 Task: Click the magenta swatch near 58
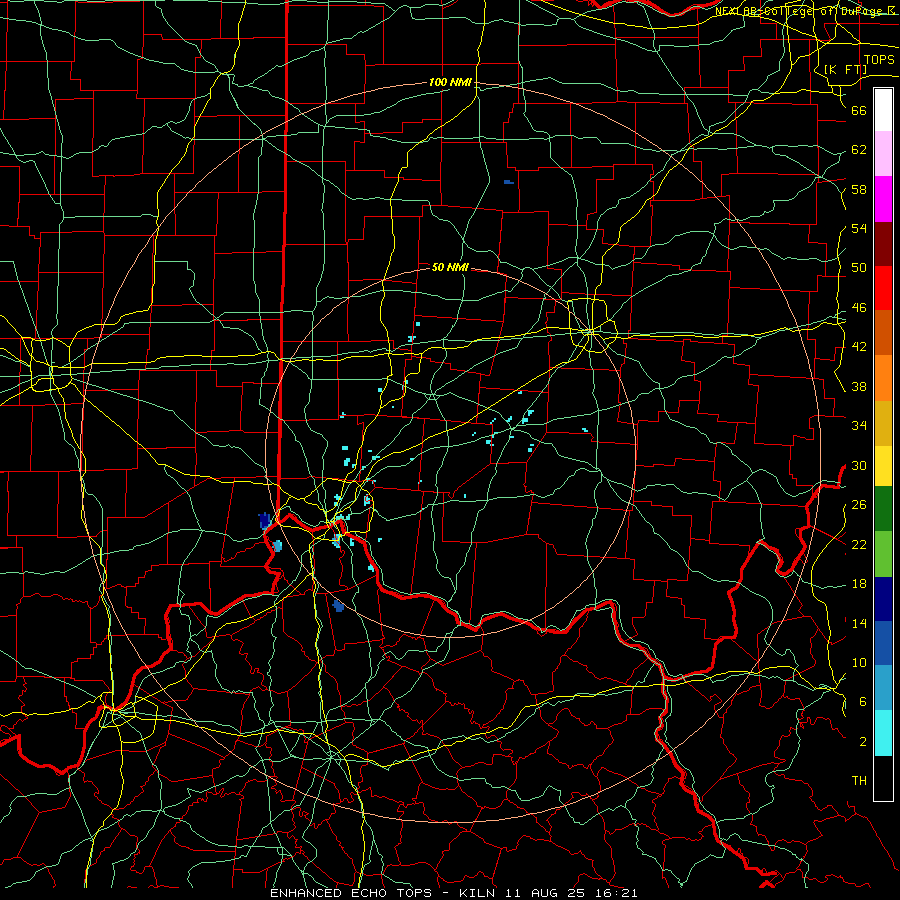tap(883, 199)
